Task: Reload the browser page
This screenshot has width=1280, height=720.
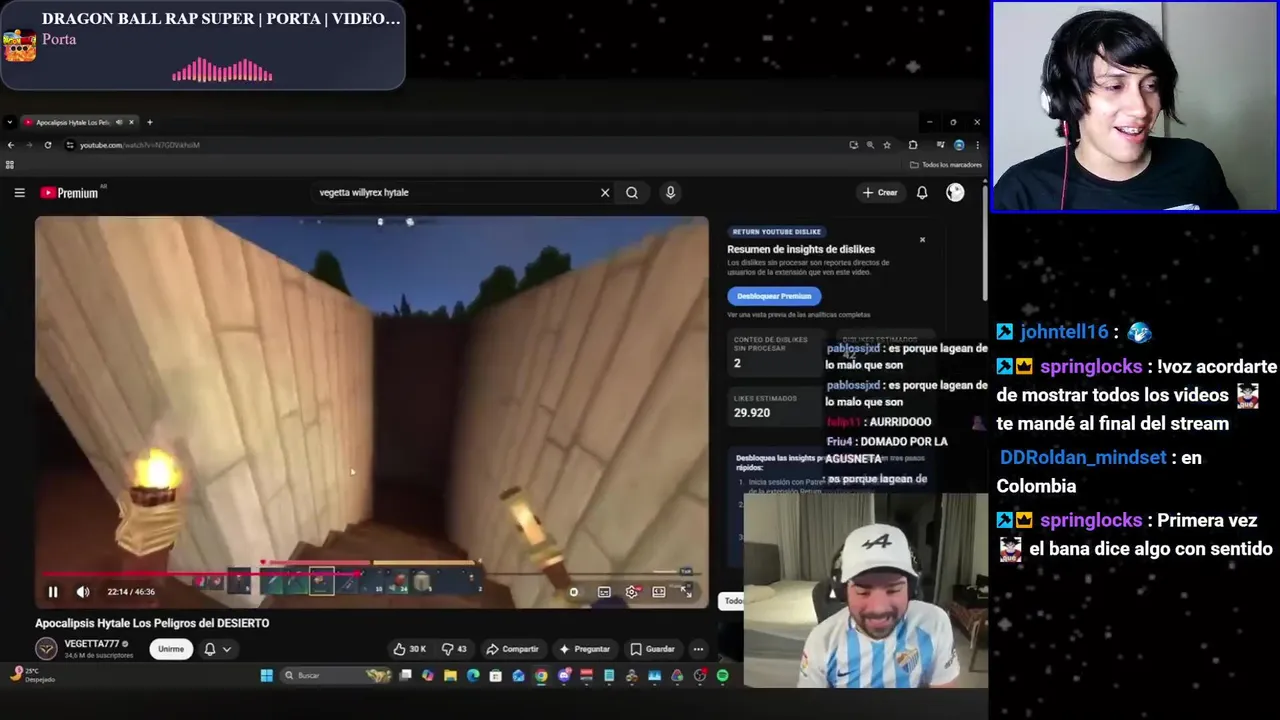Action: point(47,145)
